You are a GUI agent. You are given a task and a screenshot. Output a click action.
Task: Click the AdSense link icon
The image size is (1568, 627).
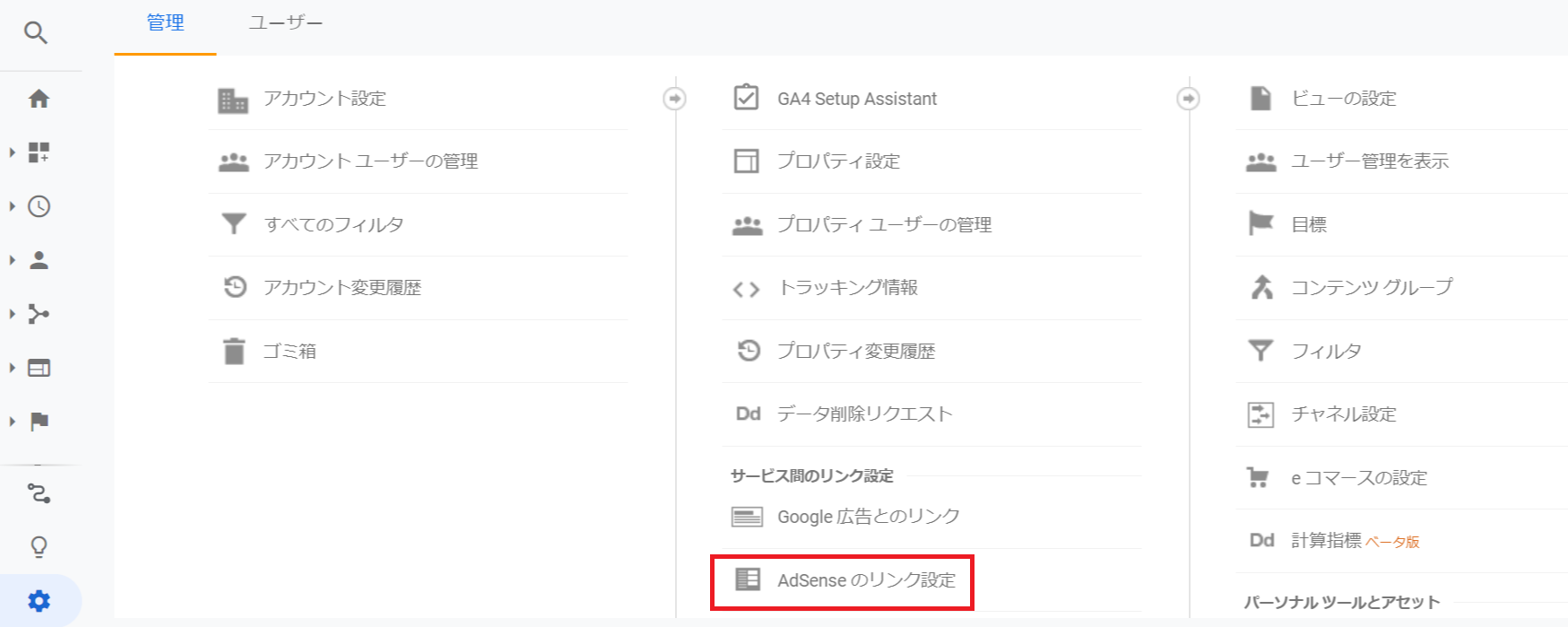tap(748, 579)
